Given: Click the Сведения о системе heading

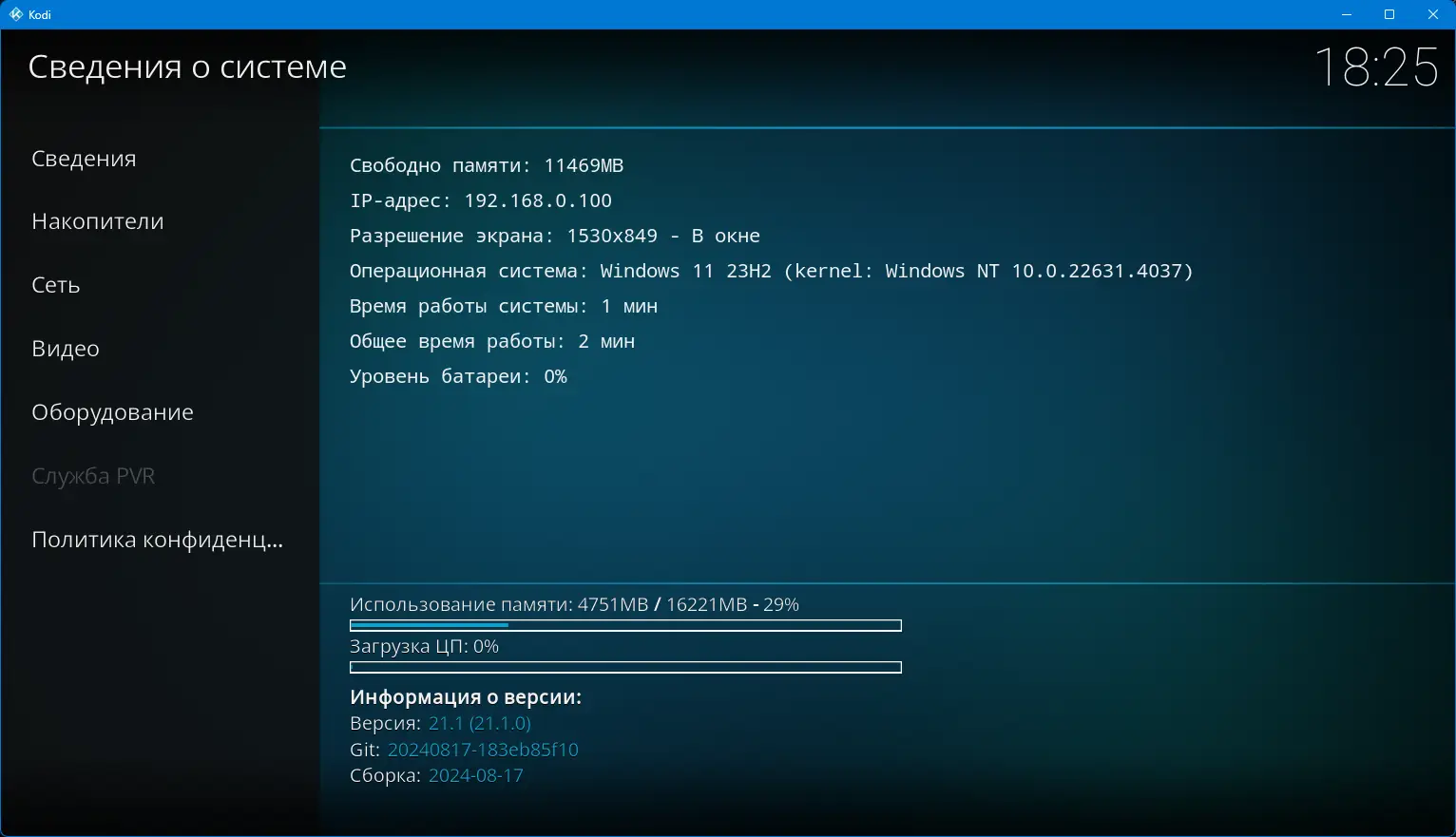Looking at the screenshot, I should 187,67.
